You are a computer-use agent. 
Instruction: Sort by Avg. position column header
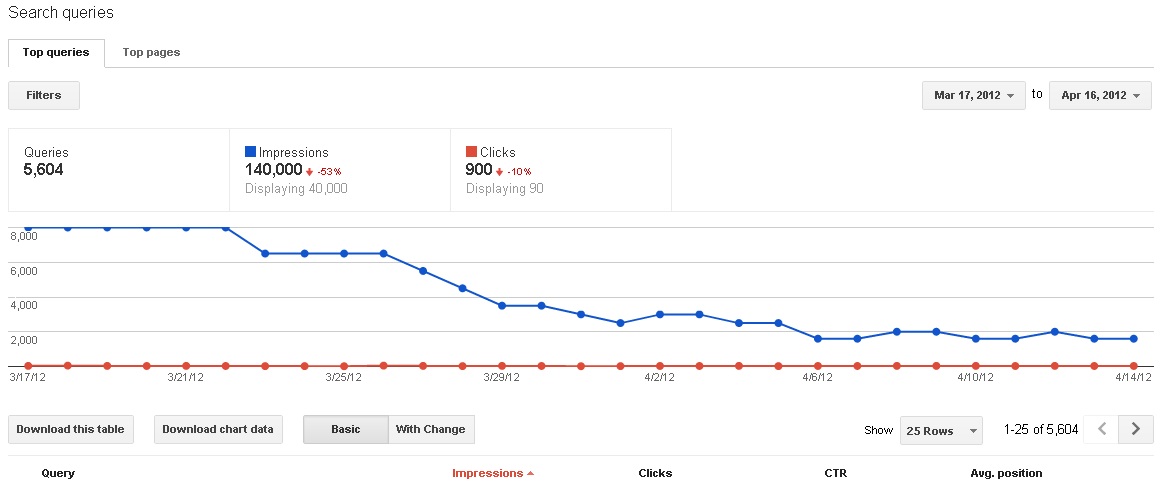pos(1006,473)
